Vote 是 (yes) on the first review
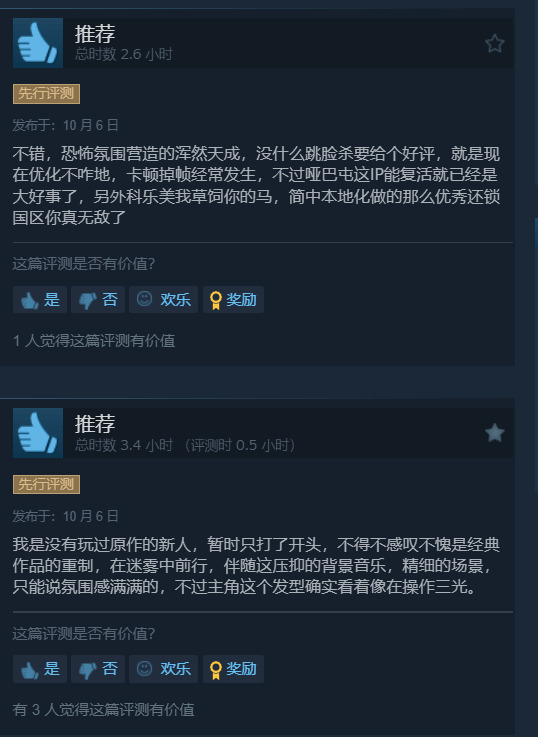Viewport: 538px width, 737px height. [x=40, y=299]
